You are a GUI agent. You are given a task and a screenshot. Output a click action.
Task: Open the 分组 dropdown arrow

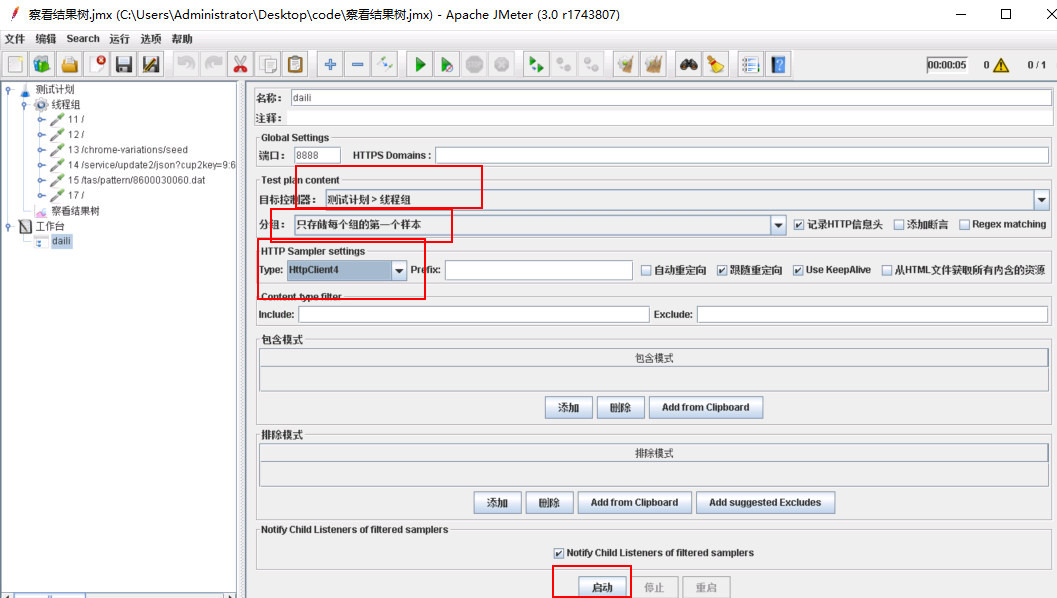point(778,225)
